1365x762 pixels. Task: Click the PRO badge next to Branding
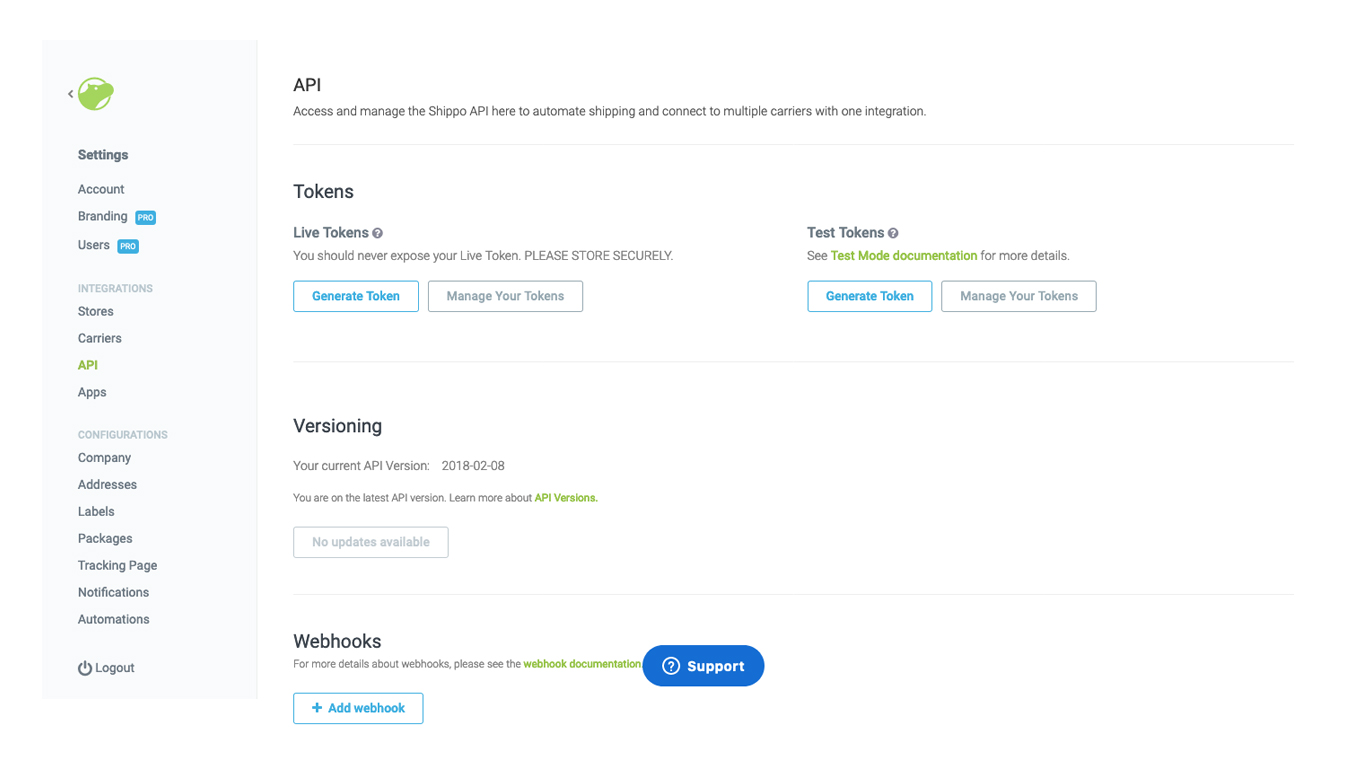[x=146, y=217]
